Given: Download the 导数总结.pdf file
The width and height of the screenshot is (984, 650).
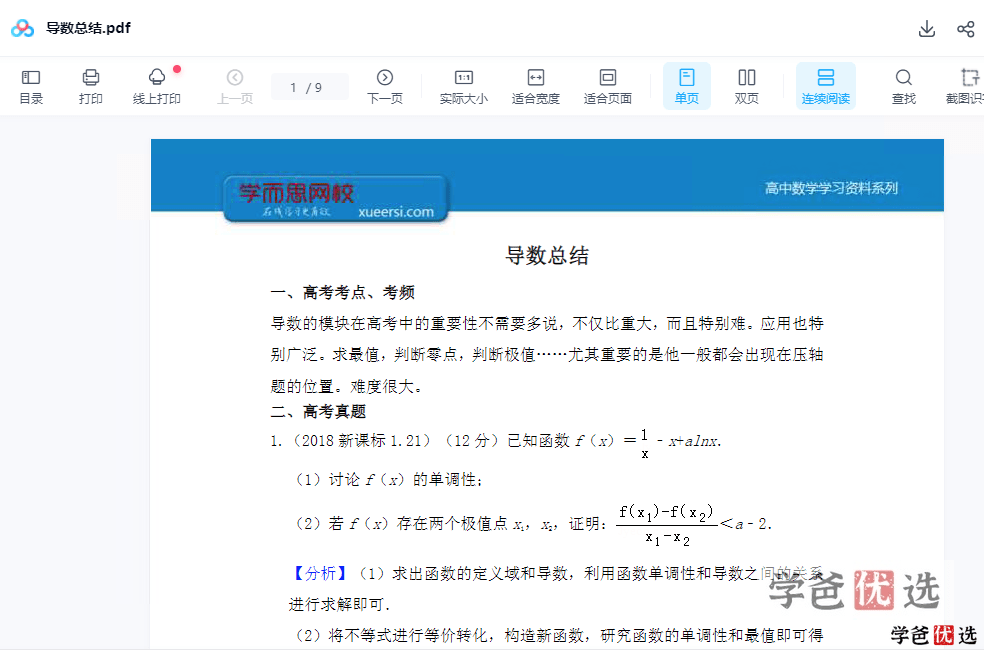Looking at the screenshot, I should pos(926,29).
